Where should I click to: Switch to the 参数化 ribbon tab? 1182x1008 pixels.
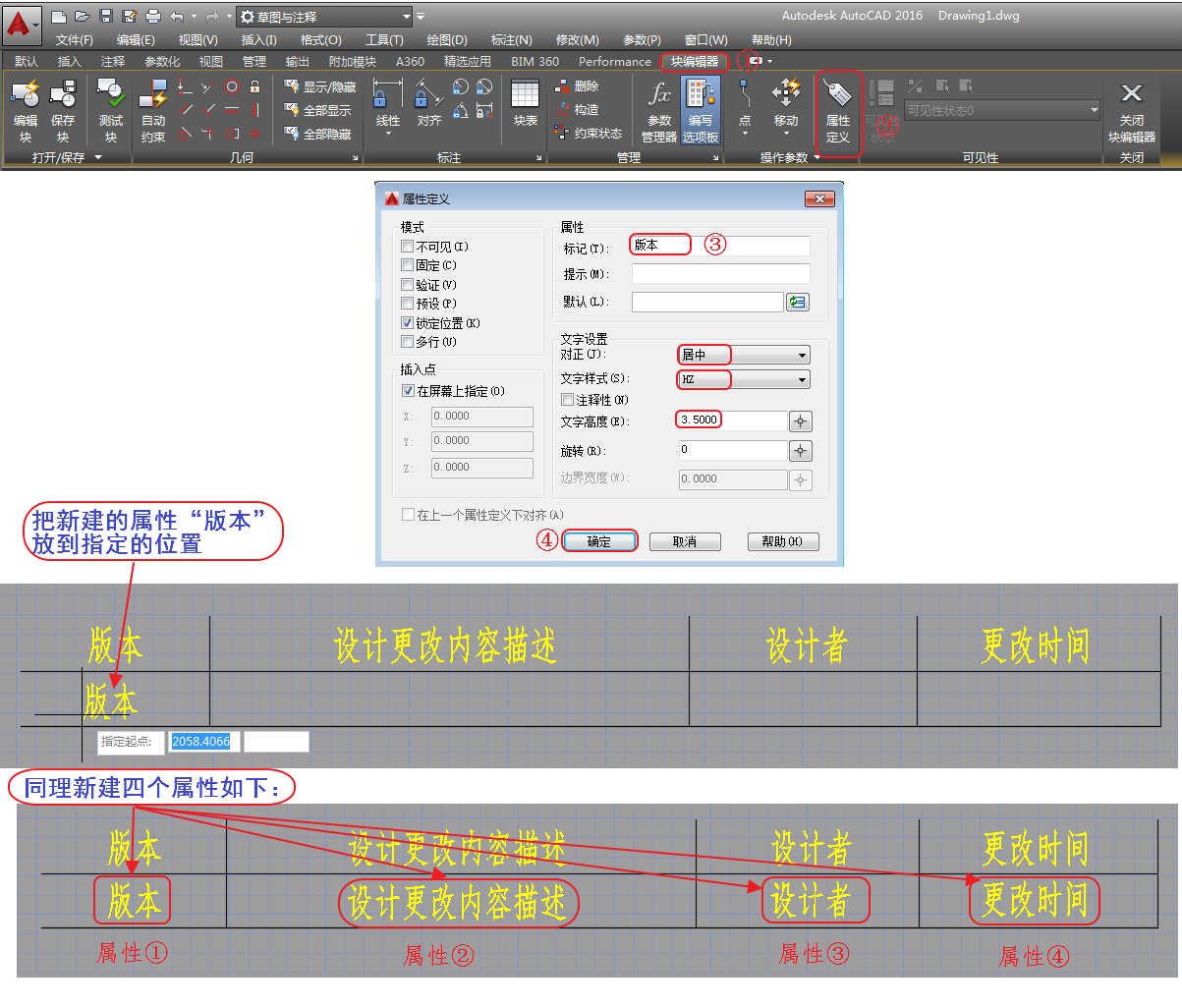pyautogui.click(x=162, y=61)
